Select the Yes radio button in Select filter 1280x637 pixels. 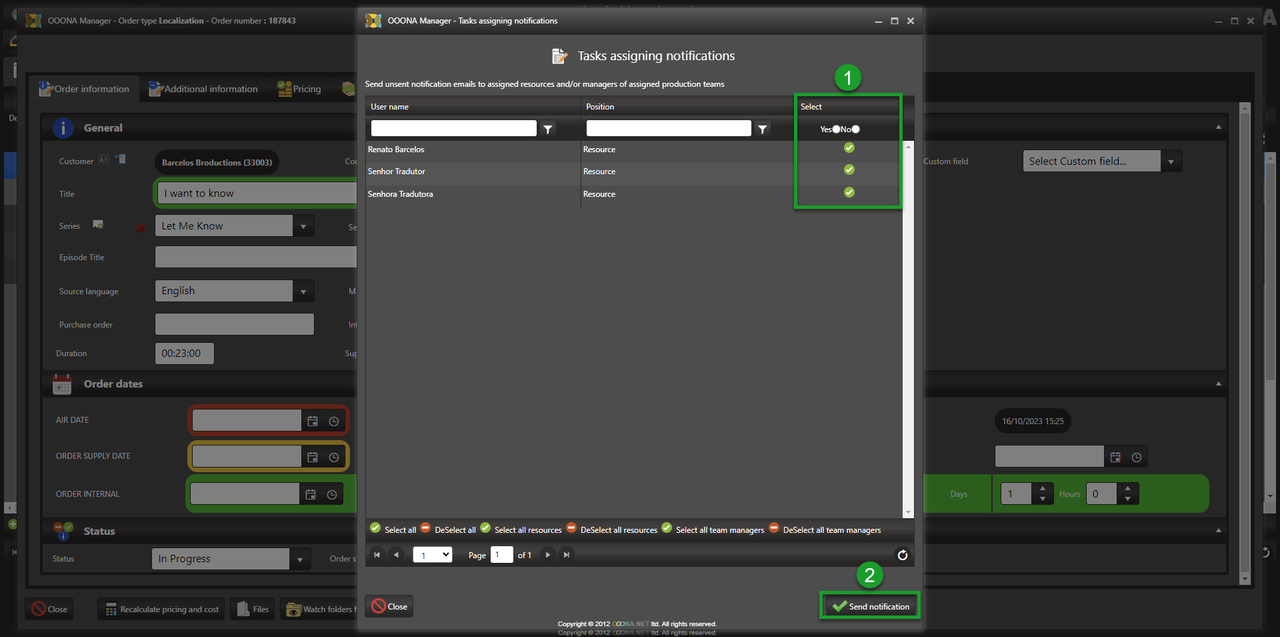(836, 129)
